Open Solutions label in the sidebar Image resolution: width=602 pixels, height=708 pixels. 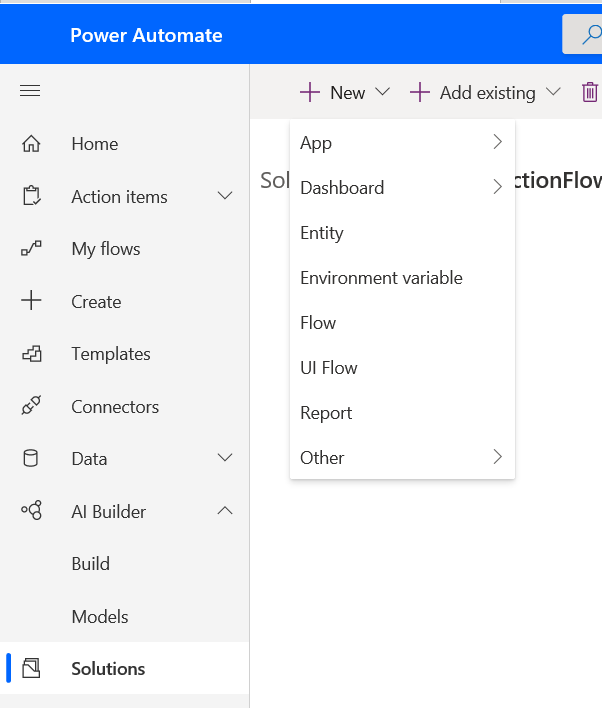tap(108, 669)
